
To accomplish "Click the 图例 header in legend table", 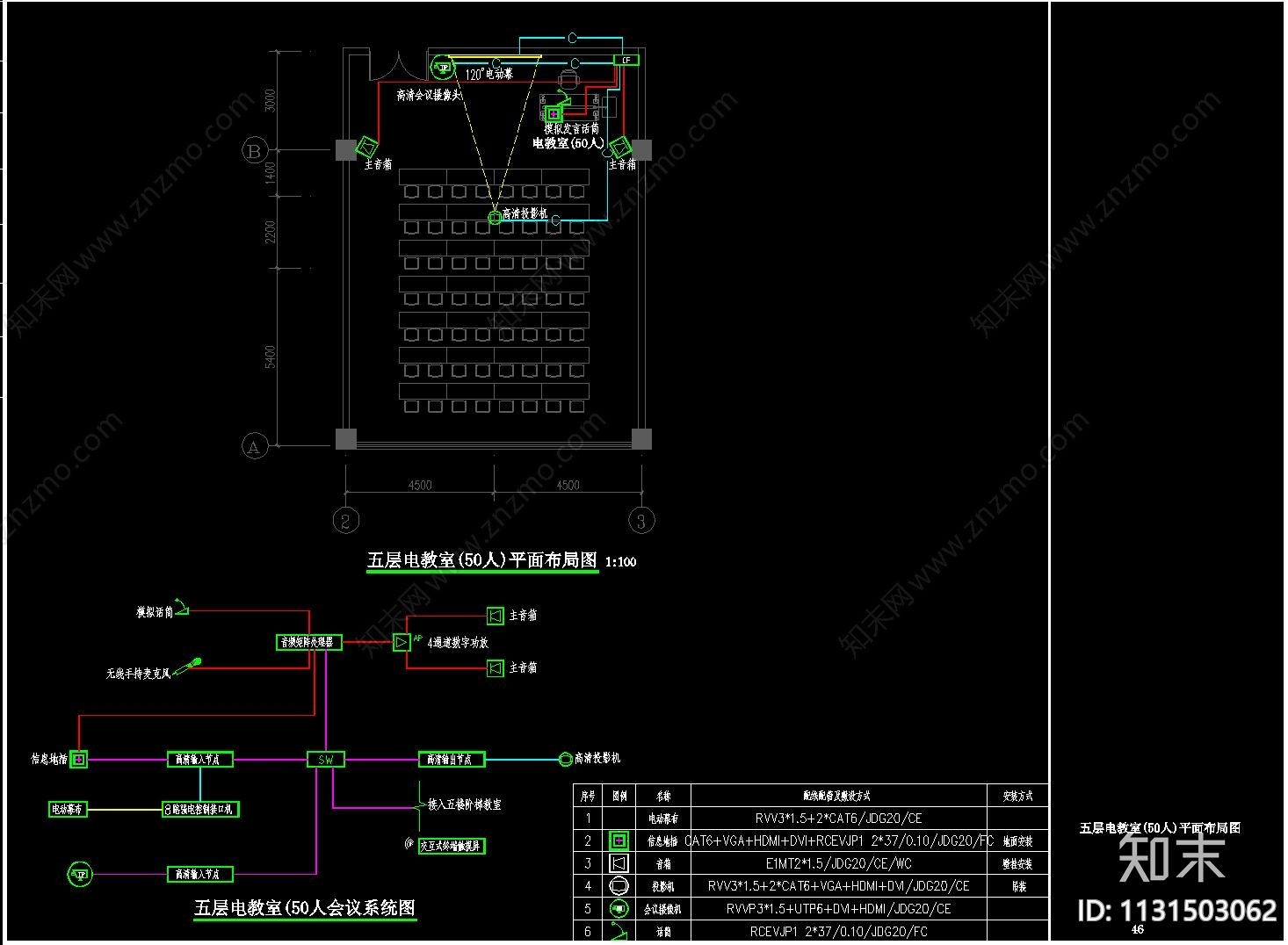I will 619,796.
